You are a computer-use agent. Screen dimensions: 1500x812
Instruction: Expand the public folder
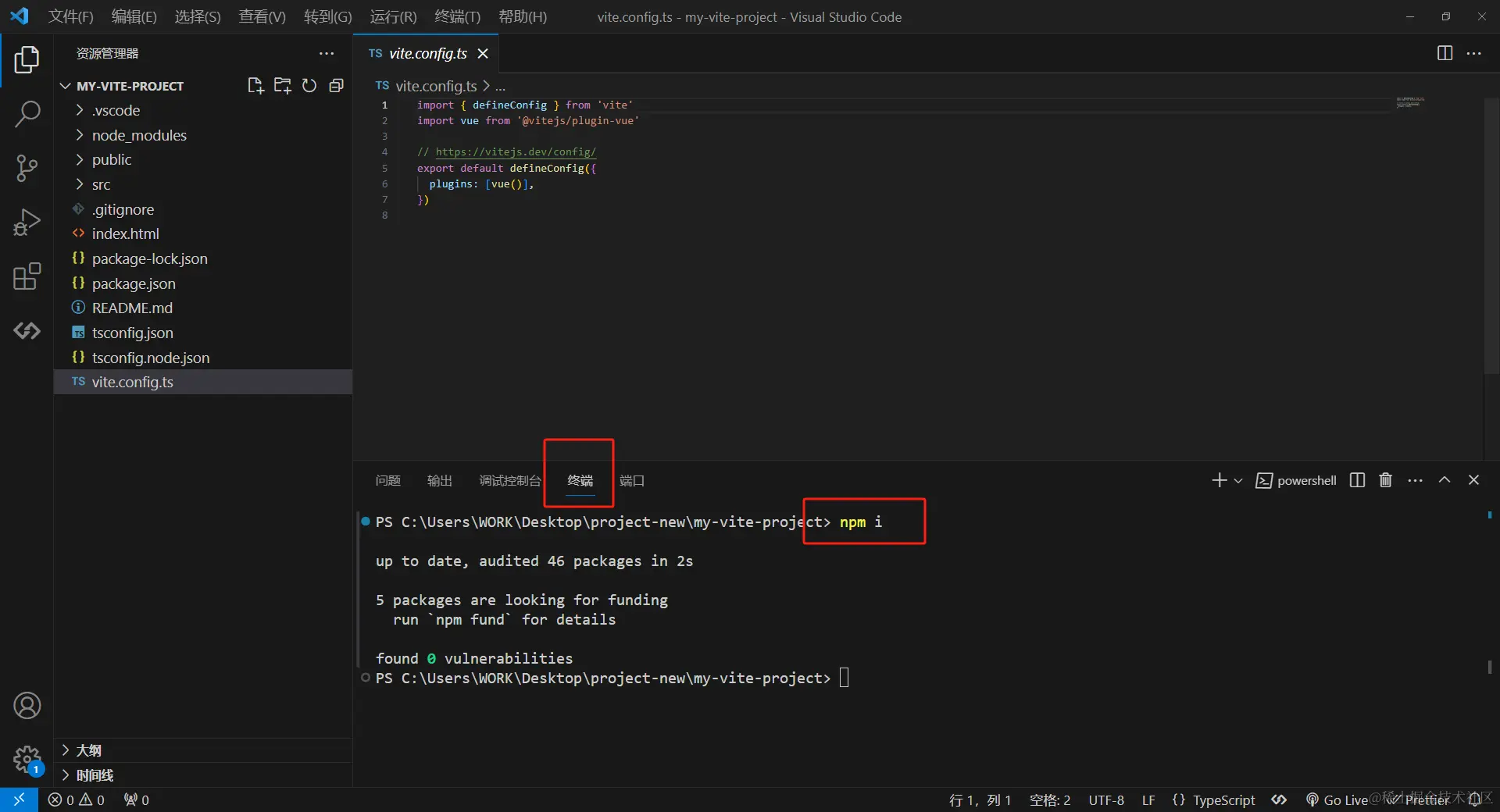(x=203, y=159)
